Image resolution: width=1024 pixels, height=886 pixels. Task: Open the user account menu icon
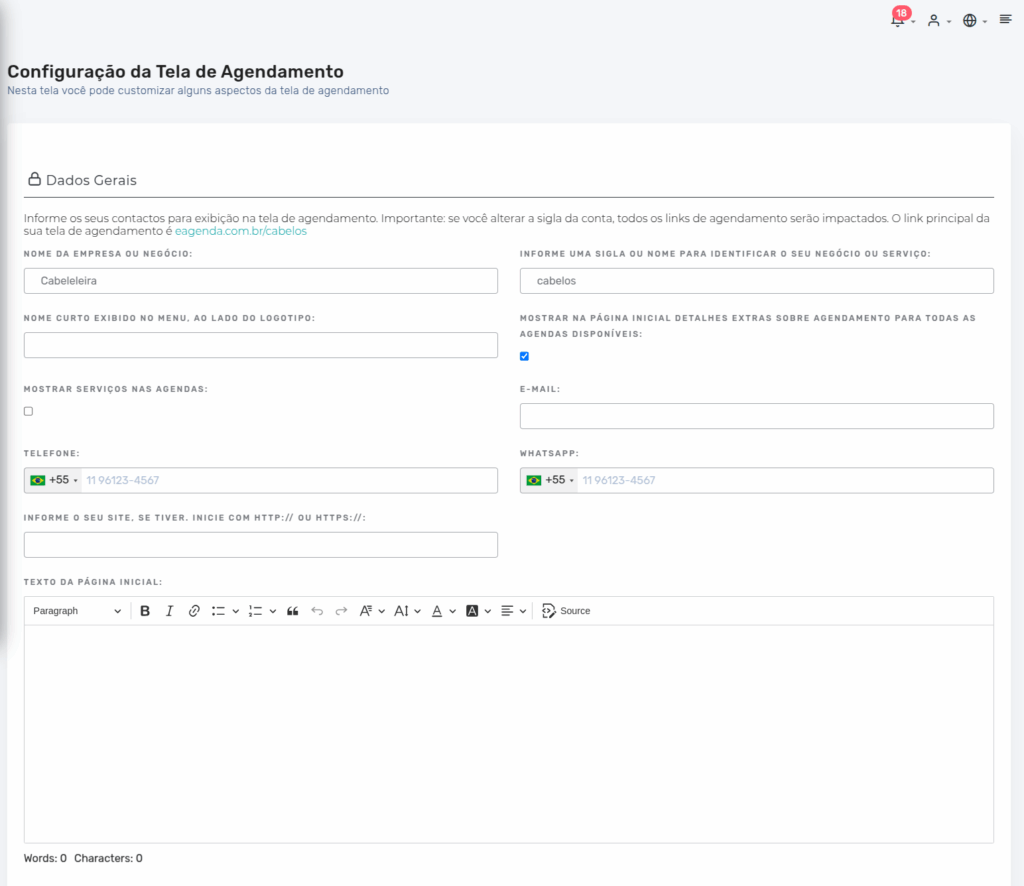point(934,20)
